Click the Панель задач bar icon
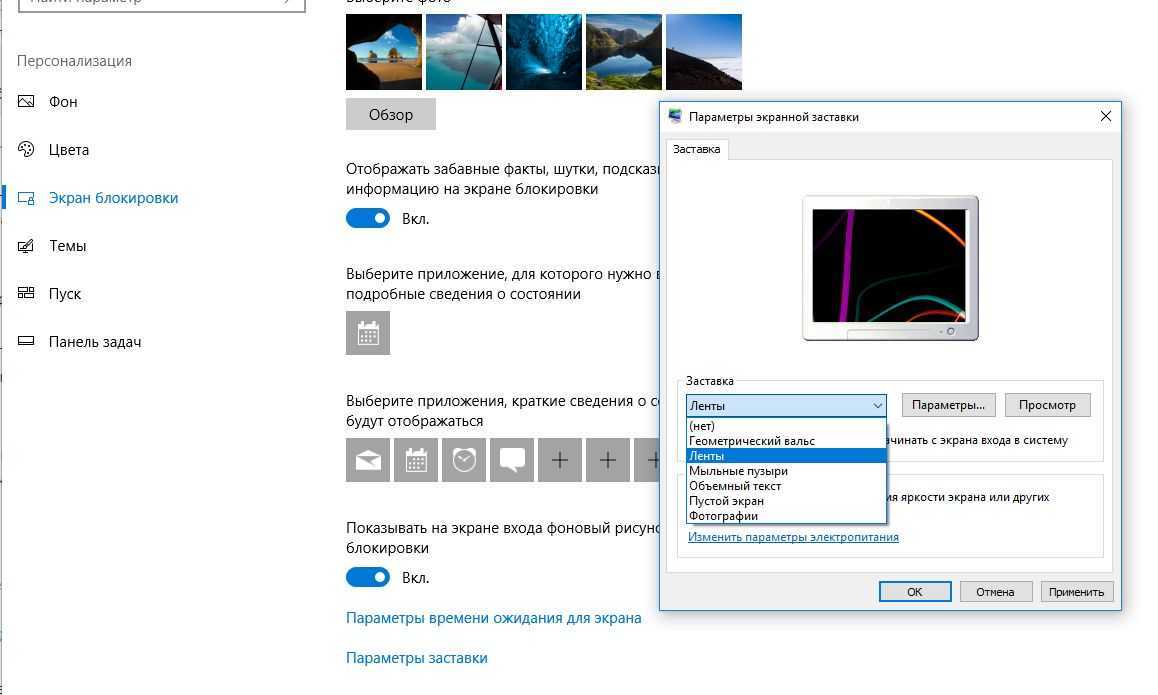1158x695 pixels. click(26, 341)
